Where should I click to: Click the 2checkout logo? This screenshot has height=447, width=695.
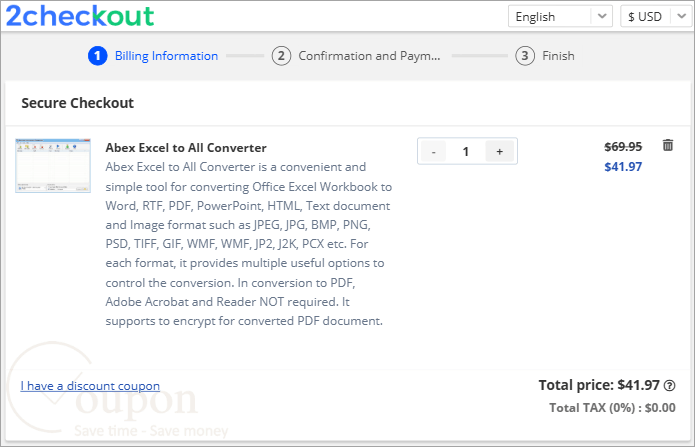[80, 16]
